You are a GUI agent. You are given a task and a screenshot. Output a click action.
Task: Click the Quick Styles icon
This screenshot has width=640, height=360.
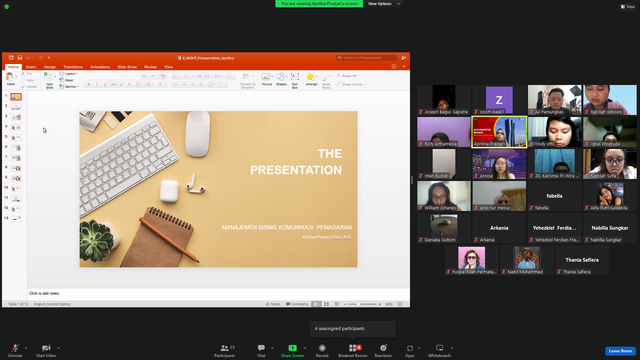(326, 78)
